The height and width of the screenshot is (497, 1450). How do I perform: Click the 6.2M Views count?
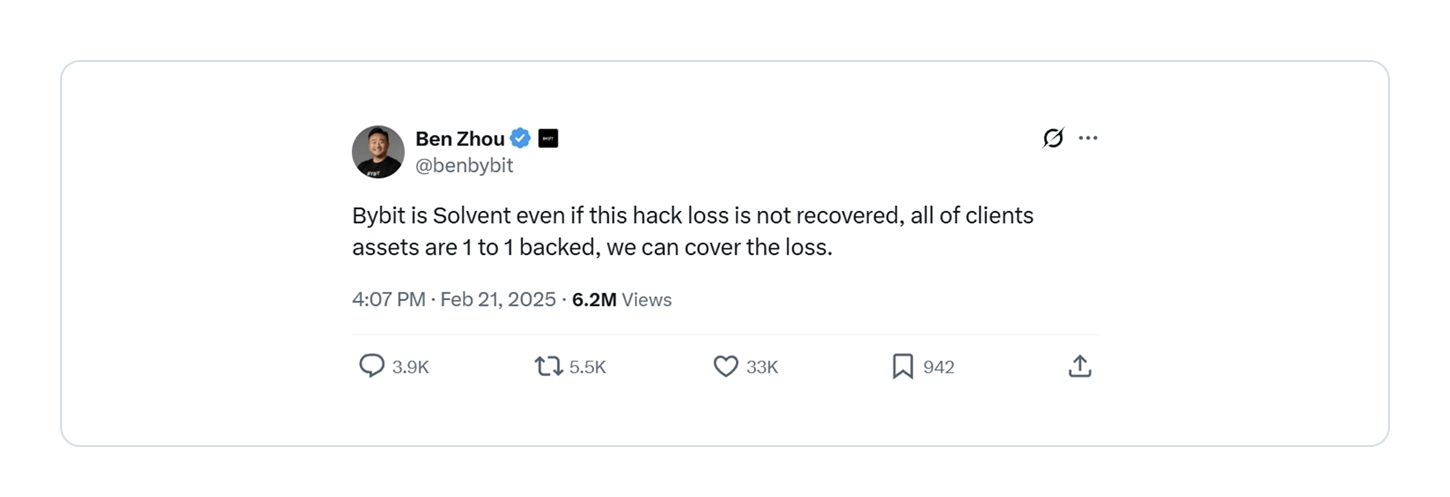tap(621, 299)
